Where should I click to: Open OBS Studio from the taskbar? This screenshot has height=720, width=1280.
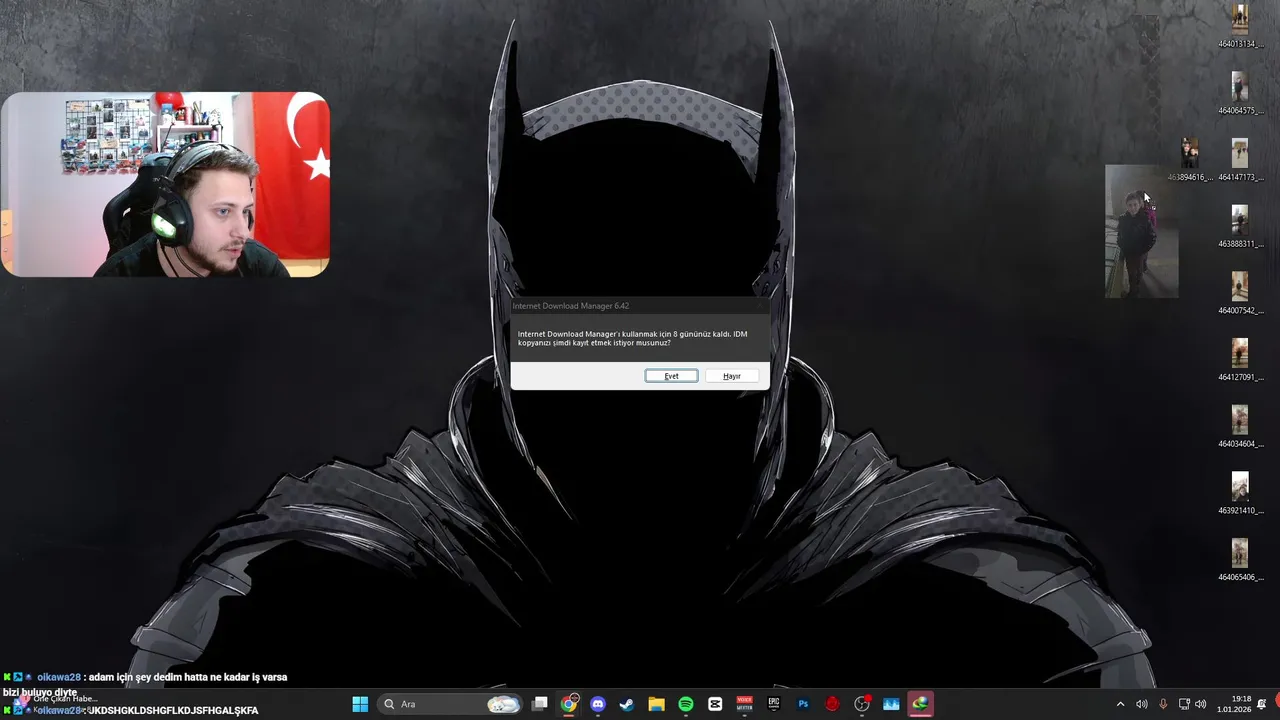click(862, 704)
